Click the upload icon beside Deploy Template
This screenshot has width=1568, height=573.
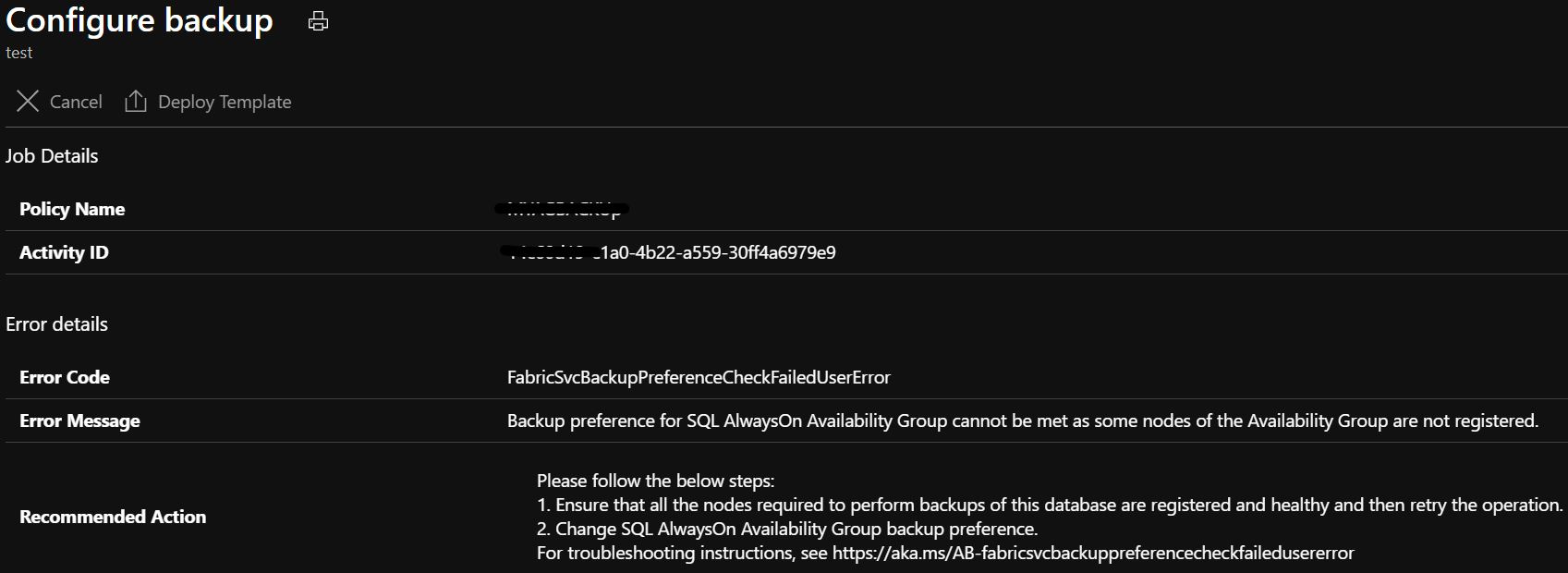pos(136,102)
